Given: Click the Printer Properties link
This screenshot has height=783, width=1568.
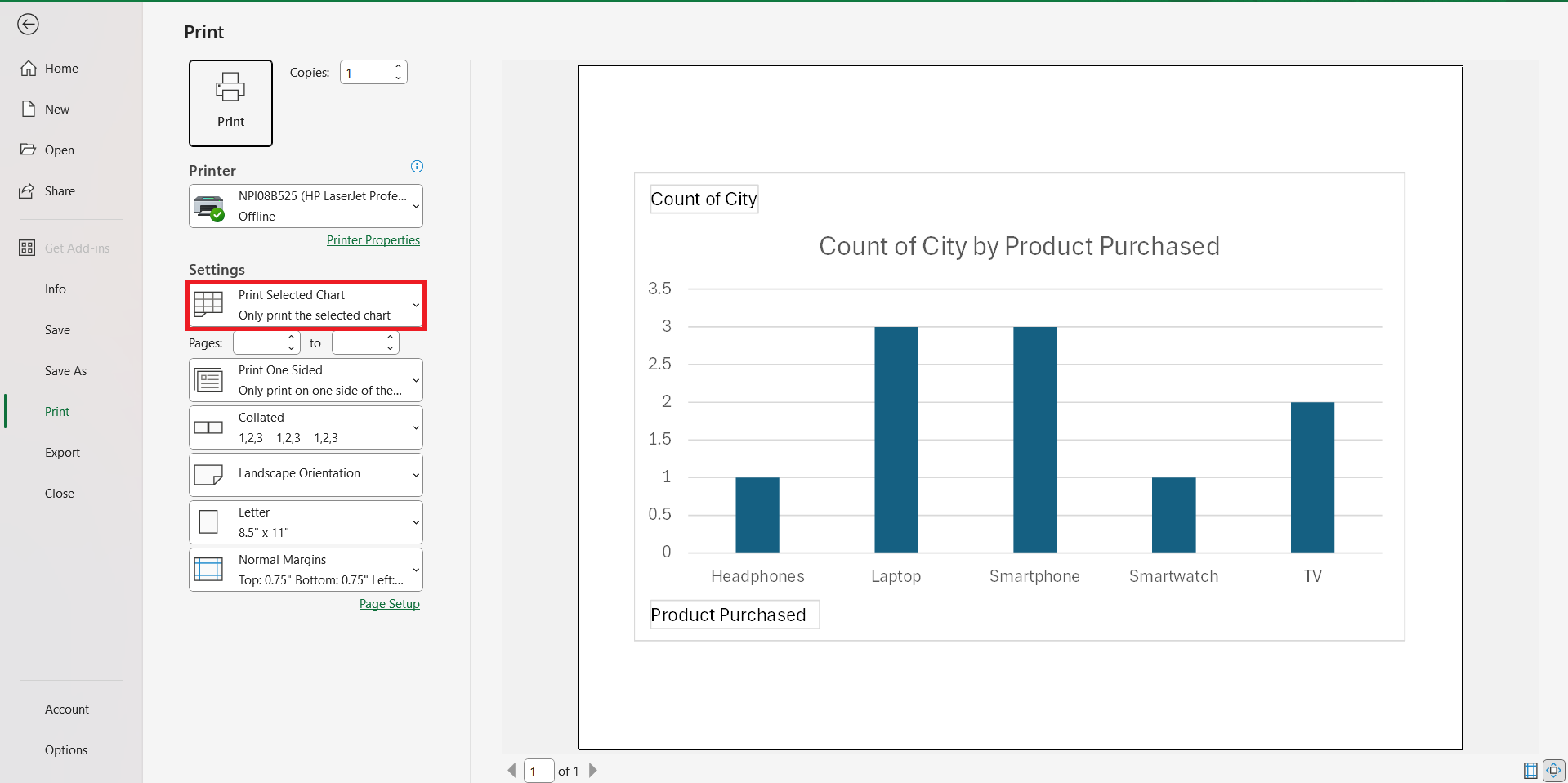Looking at the screenshot, I should pyautogui.click(x=373, y=240).
